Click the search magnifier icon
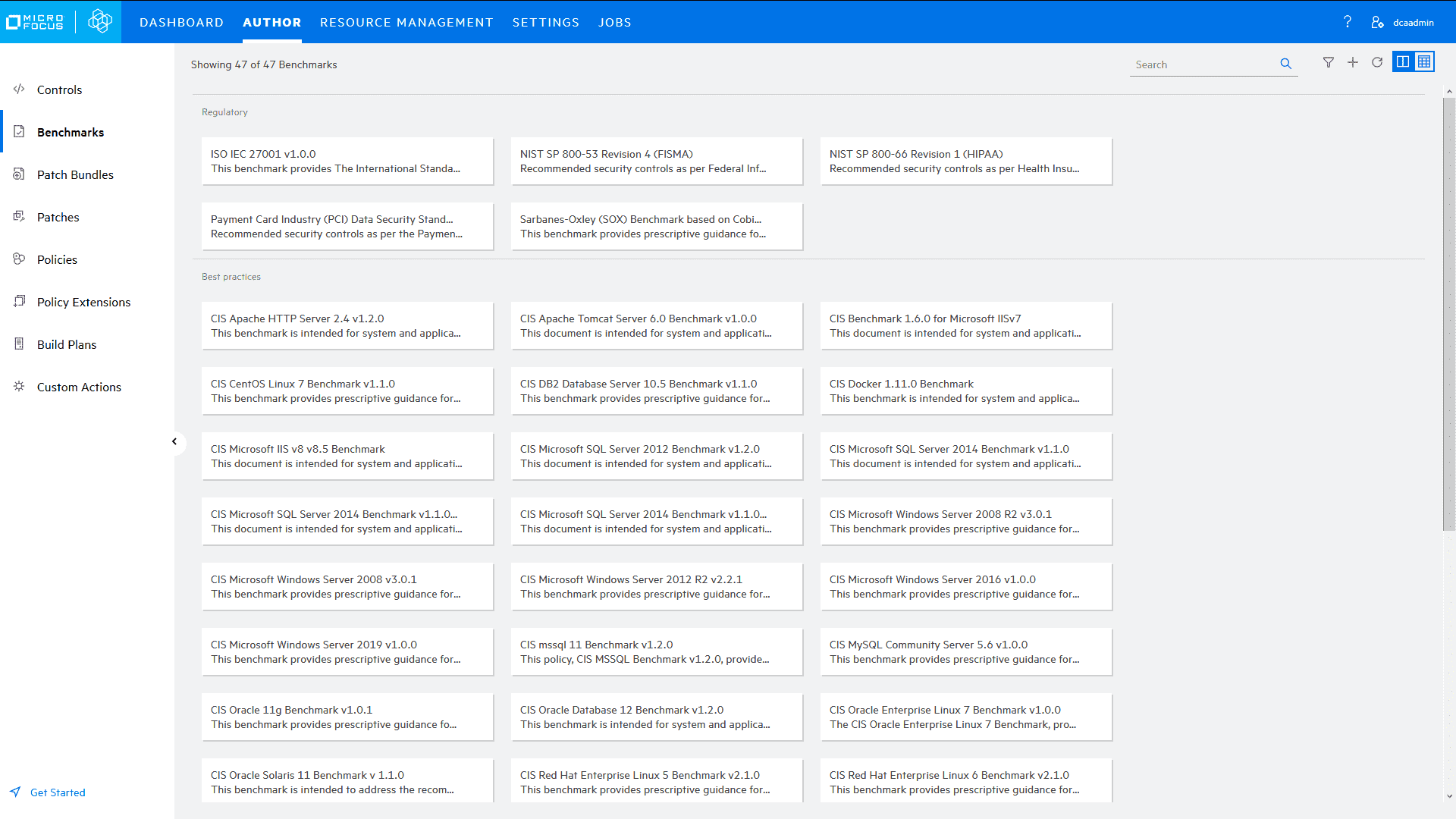The height and width of the screenshot is (819, 1456). [1285, 64]
